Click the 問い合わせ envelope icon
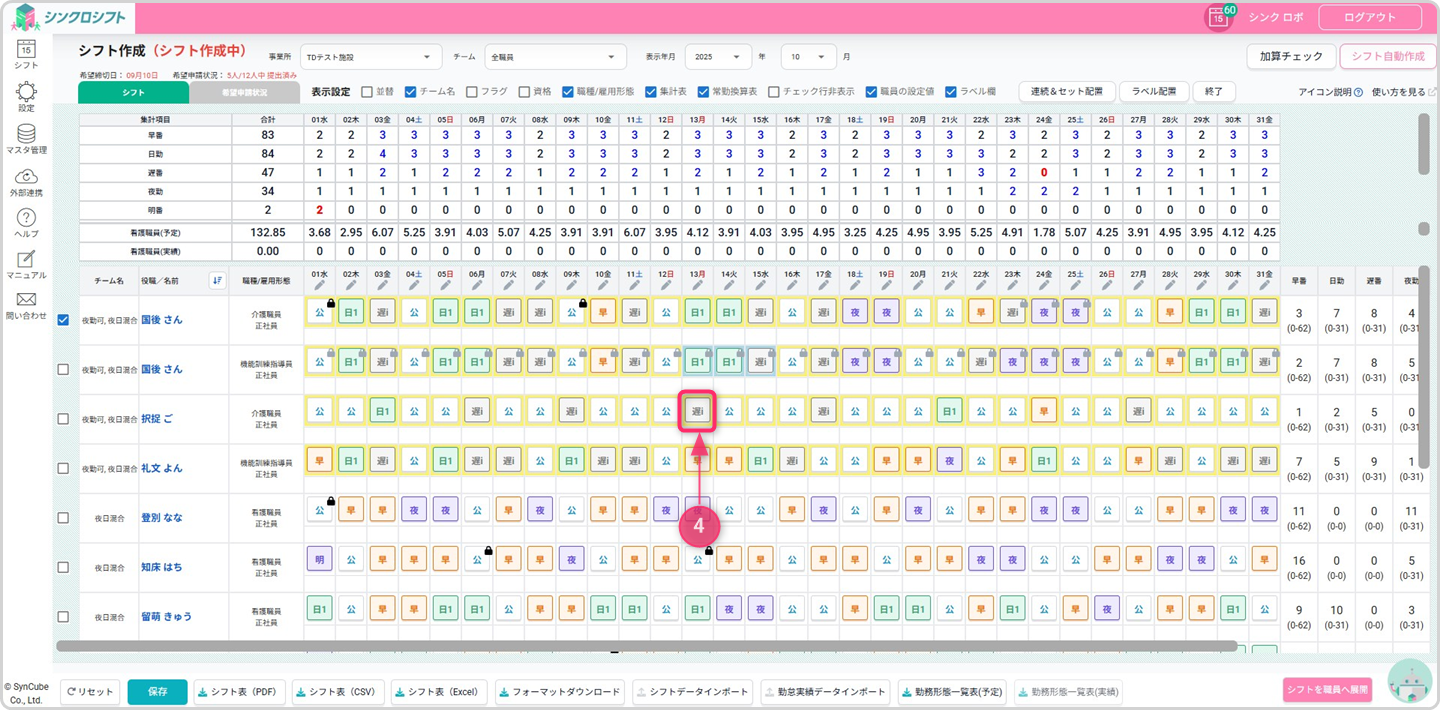 tap(26, 301)
